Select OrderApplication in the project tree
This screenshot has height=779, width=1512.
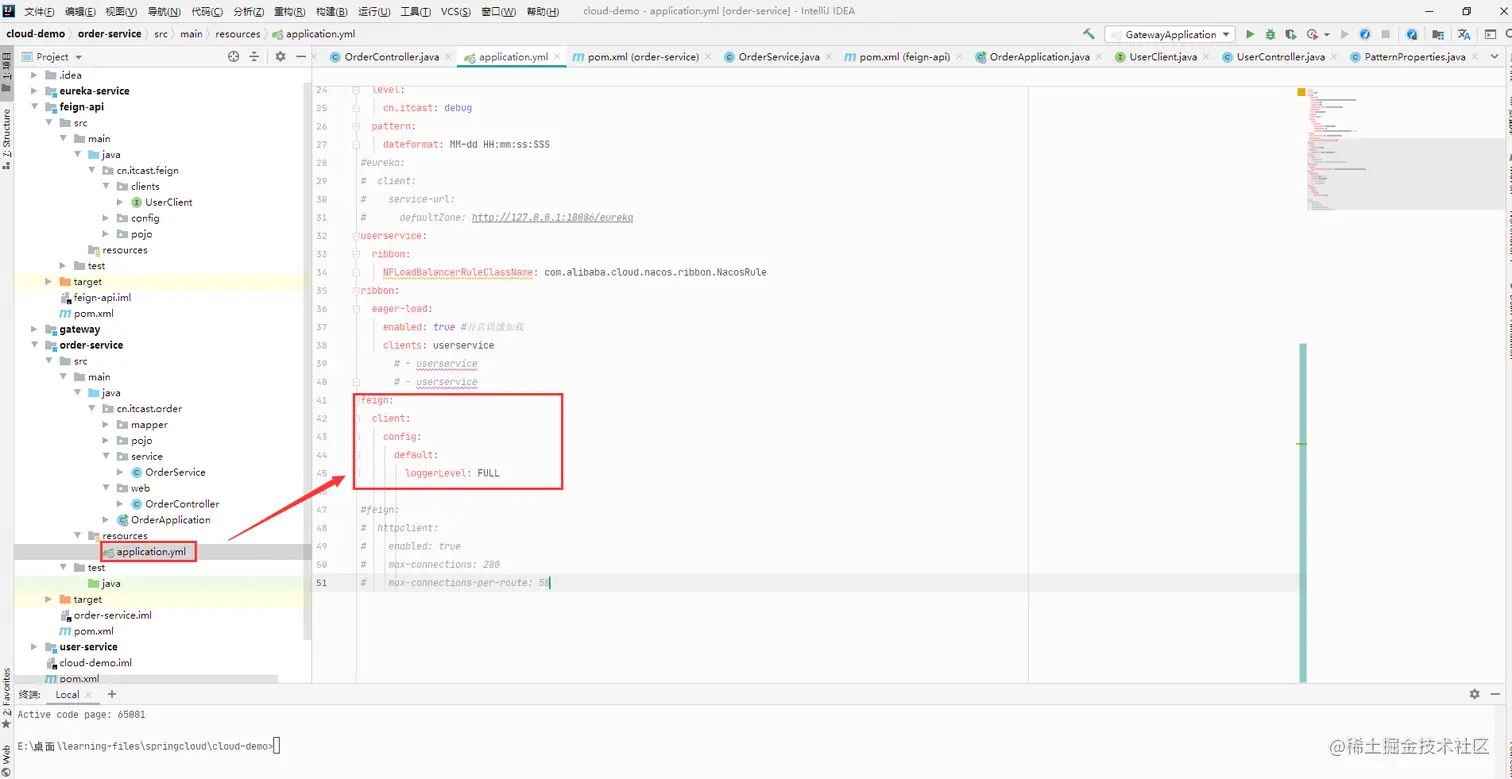pyautogui.click(x=170, y=520)
